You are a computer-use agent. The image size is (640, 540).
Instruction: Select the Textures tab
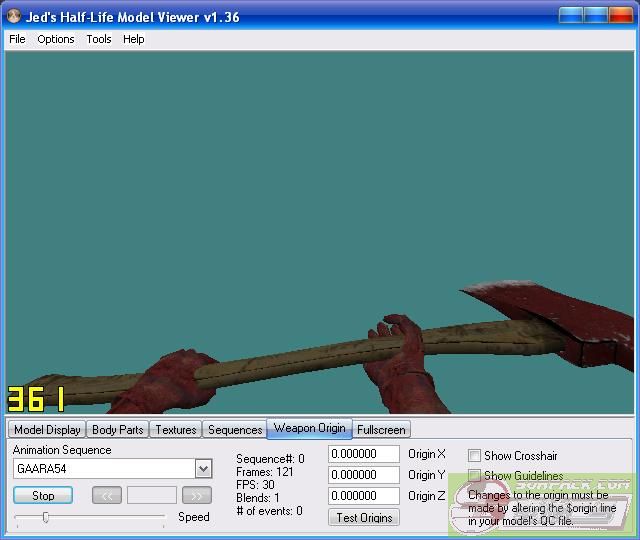tap(176, 430)
